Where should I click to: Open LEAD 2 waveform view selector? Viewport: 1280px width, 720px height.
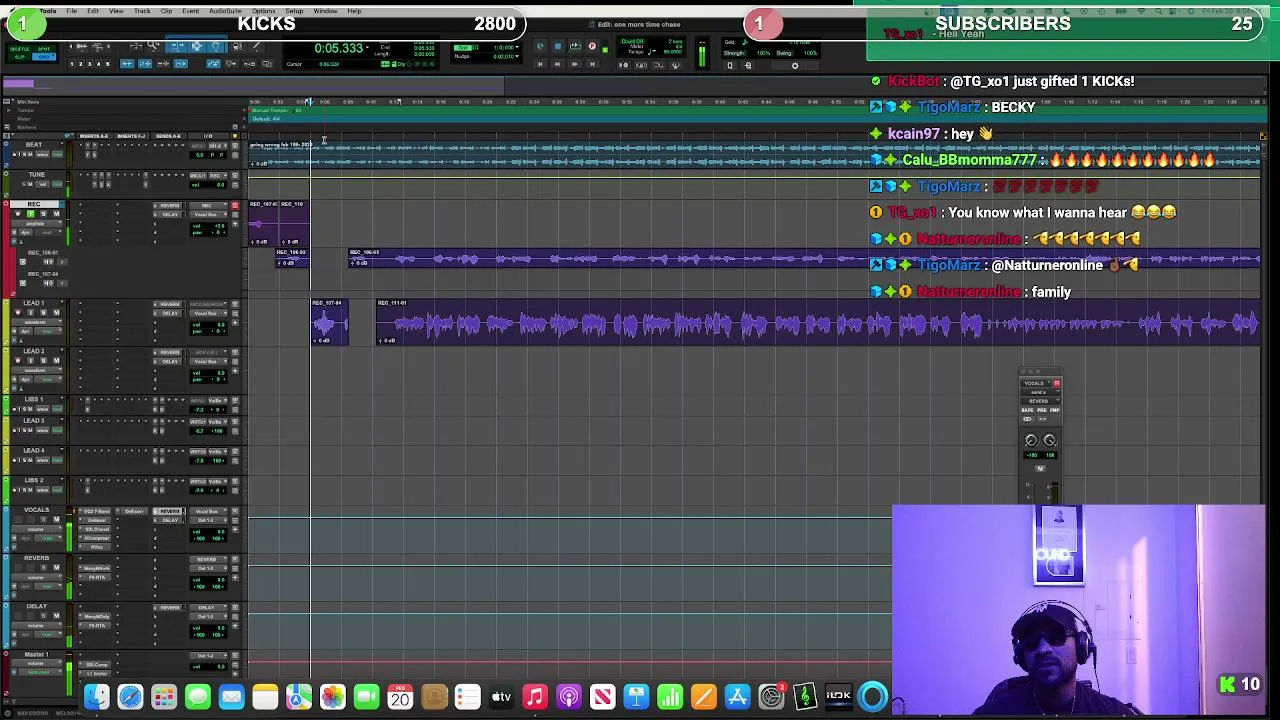[x=36, y=370]
